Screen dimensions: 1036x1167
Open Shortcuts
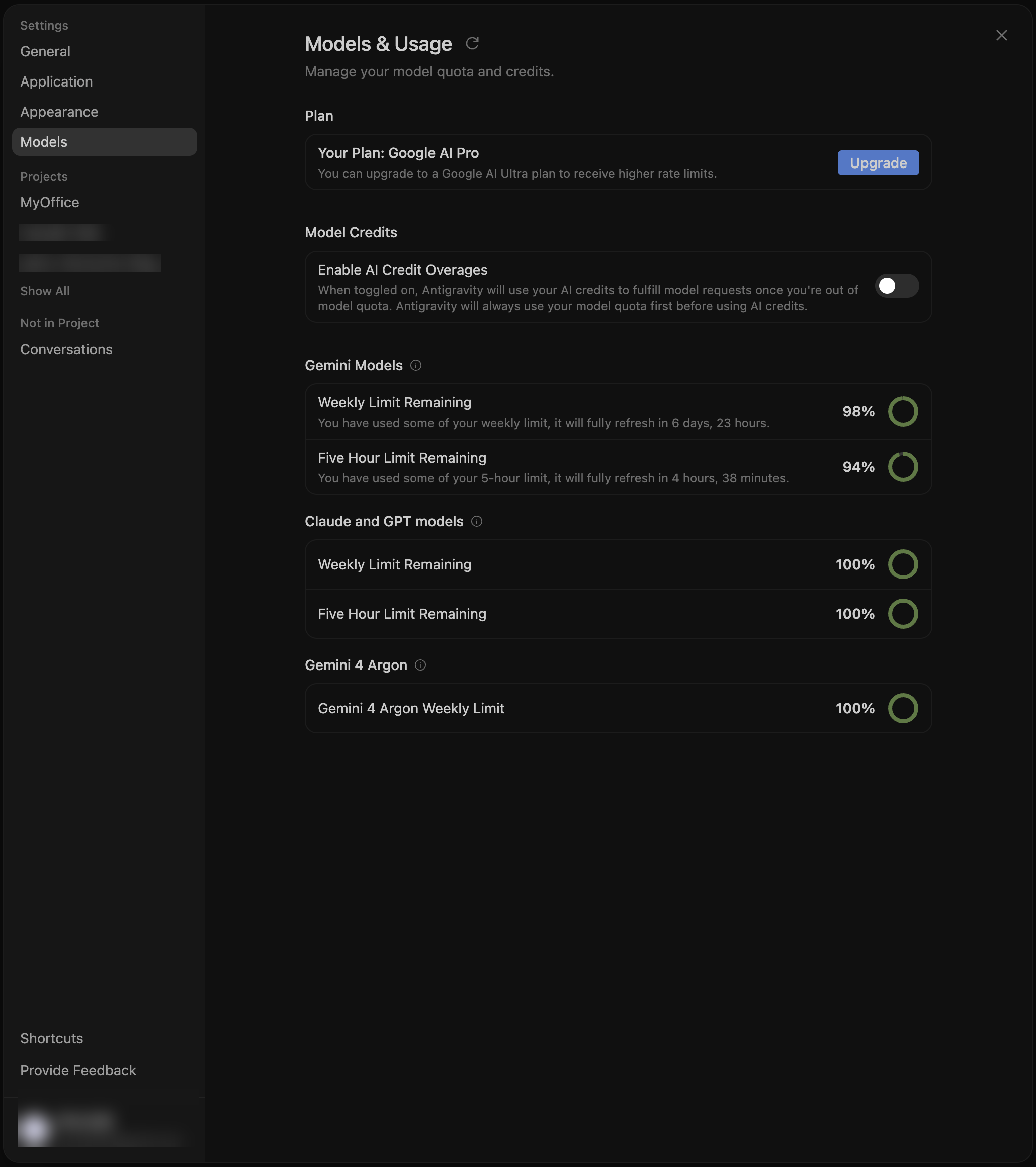pos(52,1038)
